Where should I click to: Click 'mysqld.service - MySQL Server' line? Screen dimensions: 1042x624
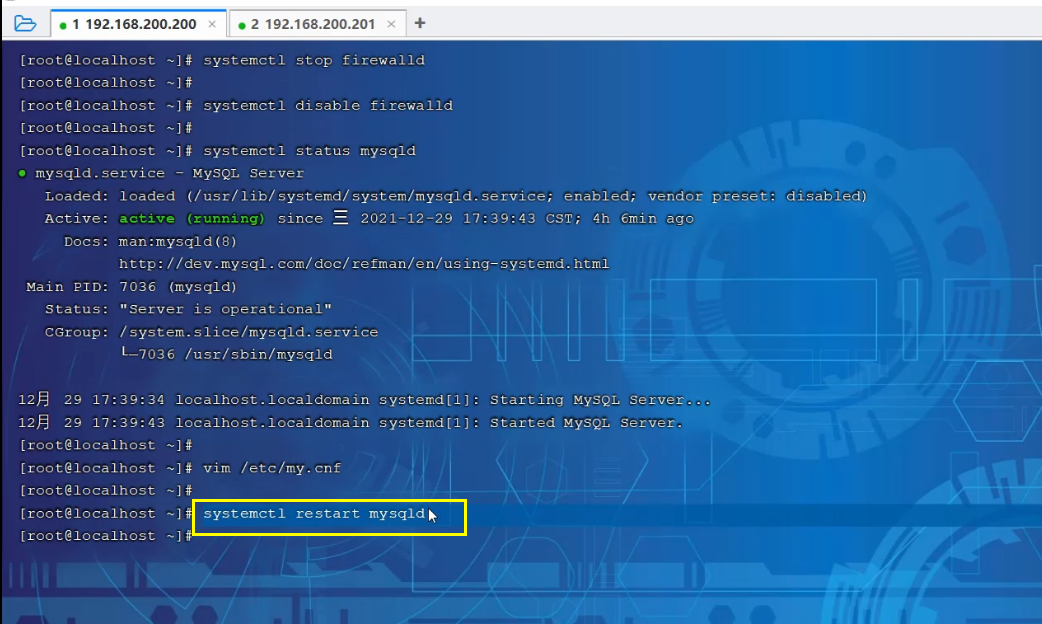click(161, 173)
